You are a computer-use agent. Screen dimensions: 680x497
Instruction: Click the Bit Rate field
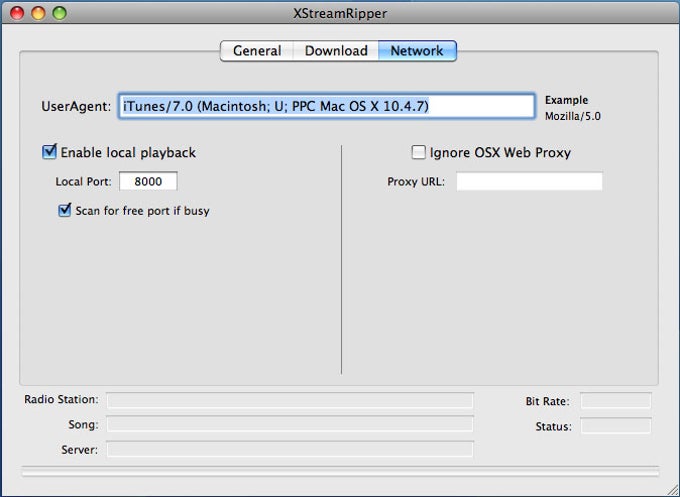[x=616, y=401]
